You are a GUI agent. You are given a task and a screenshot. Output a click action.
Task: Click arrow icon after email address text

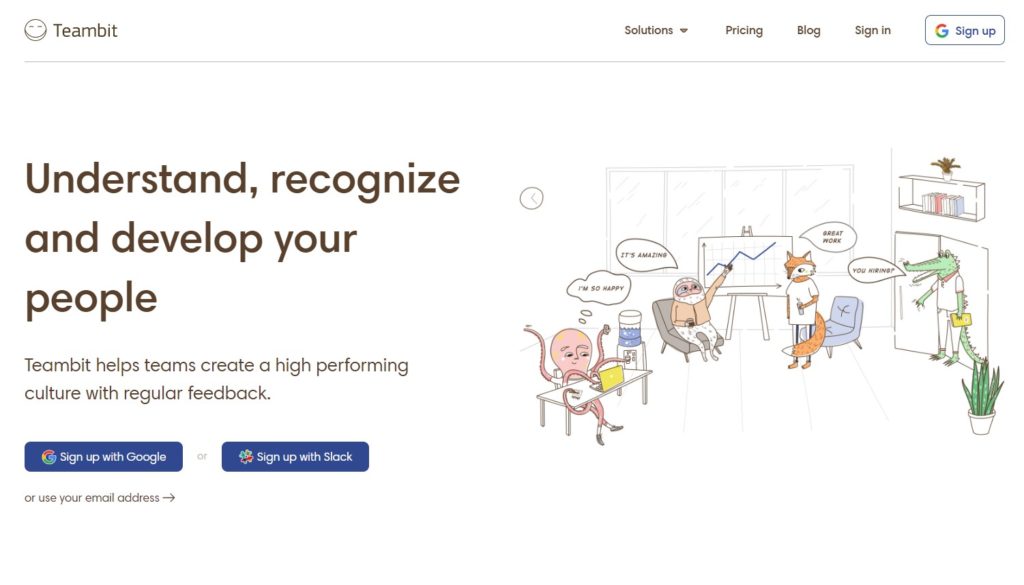click(x=169, y=498)
